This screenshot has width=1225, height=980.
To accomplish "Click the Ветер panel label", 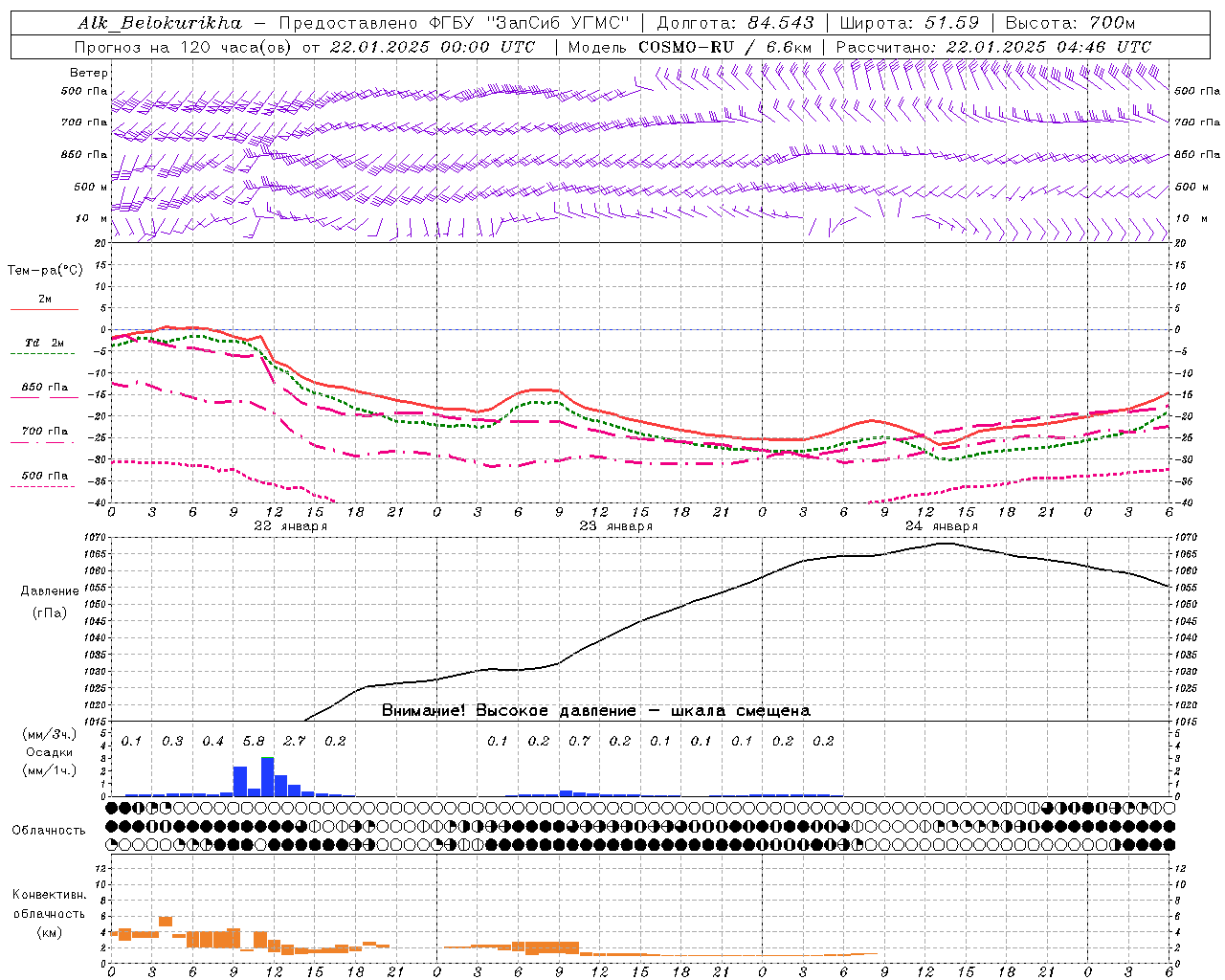I will (88, 73).
